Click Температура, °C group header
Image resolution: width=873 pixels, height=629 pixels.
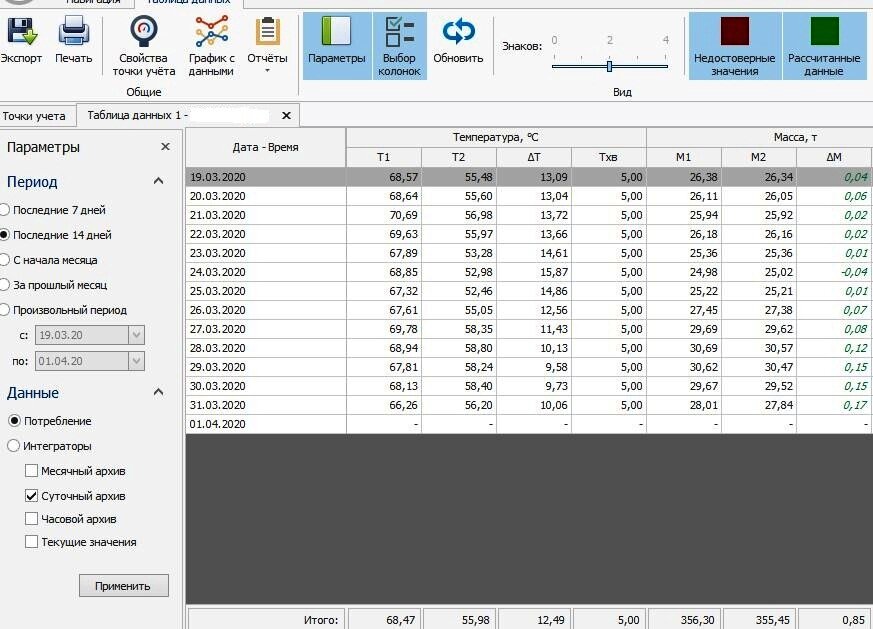[x=496, y=137]
